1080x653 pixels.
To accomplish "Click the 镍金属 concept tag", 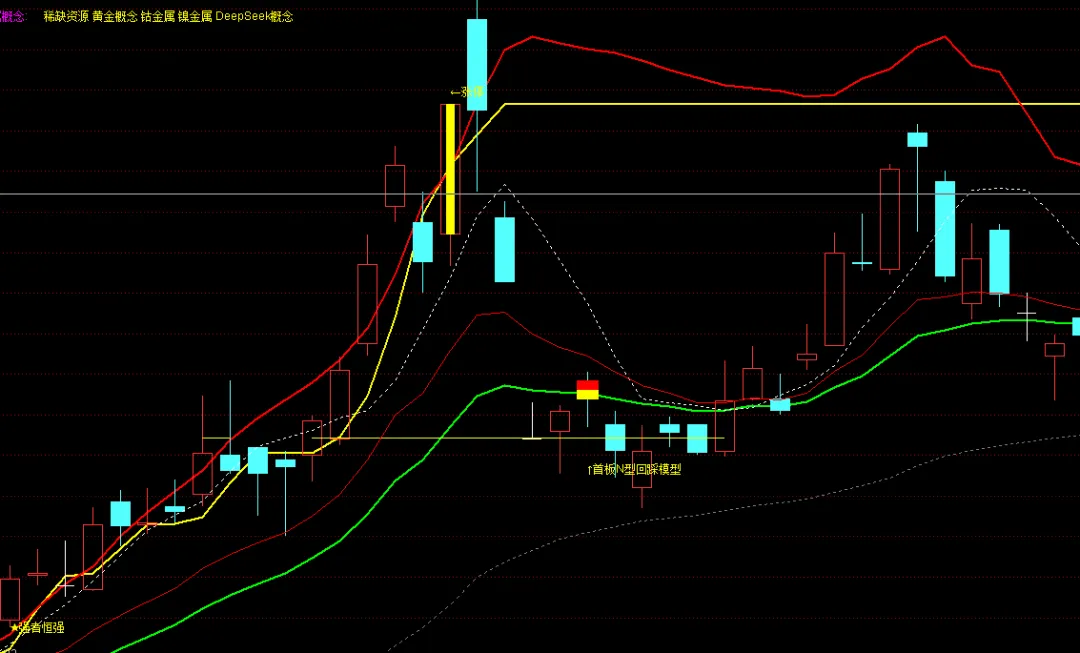I will click(195, 17).
